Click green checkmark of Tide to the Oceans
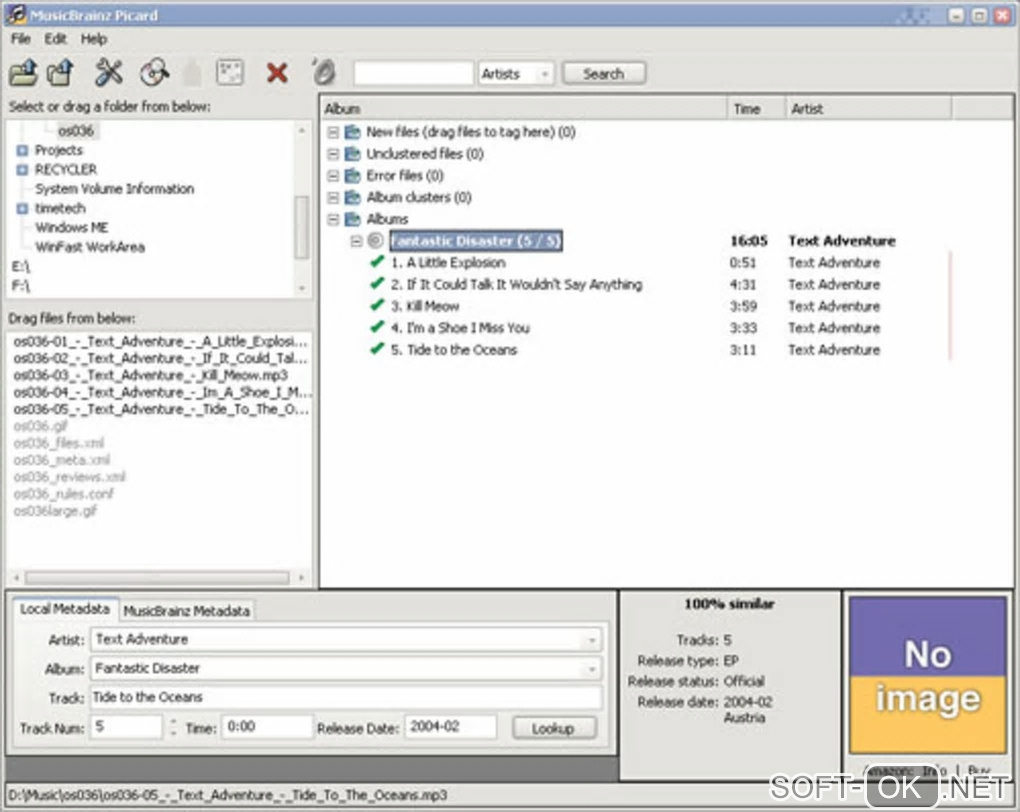The width and height of the screenshot is (1020, 812). (377, 349)
